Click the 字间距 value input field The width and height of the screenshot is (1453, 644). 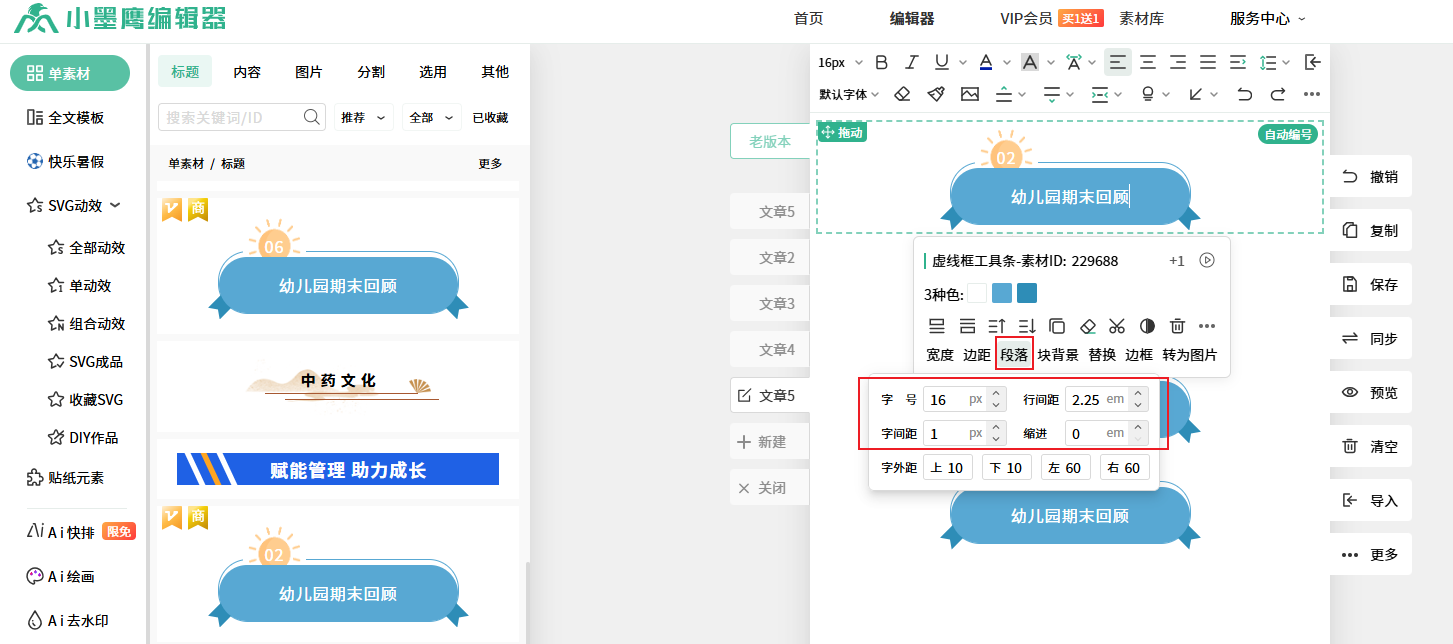click(955, 433)
